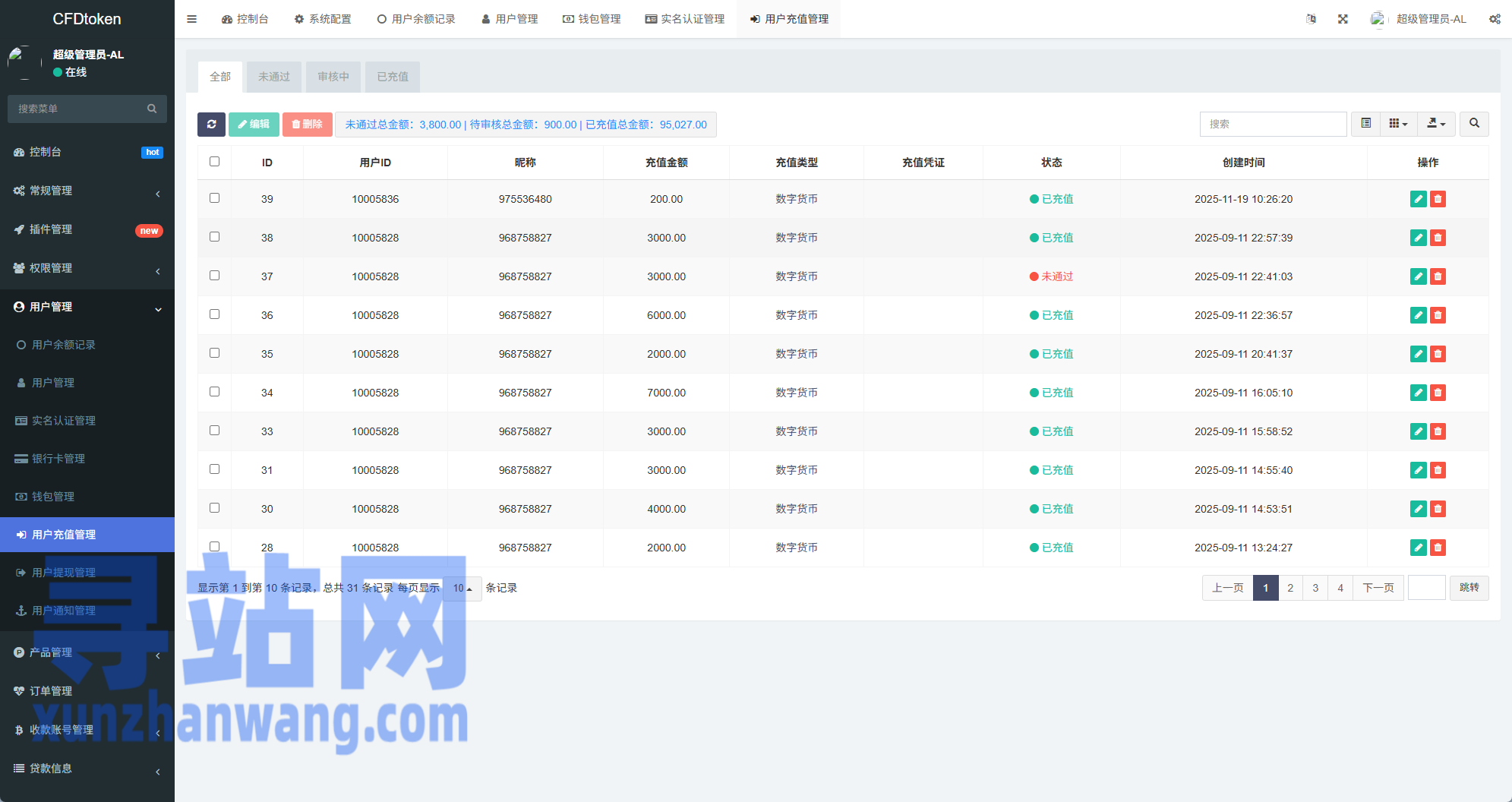Click the fullscreen icon in top bar

(x=1343, y=19)
